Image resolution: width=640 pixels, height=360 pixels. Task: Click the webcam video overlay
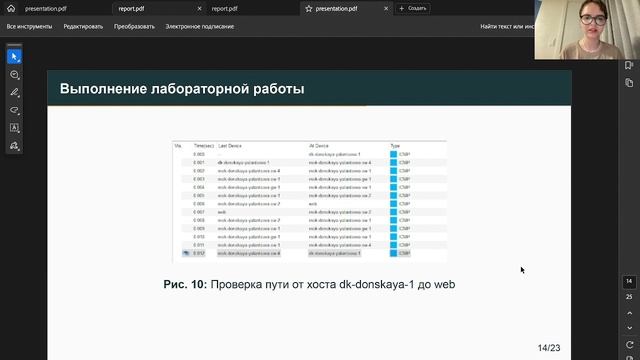pos(587,30)
